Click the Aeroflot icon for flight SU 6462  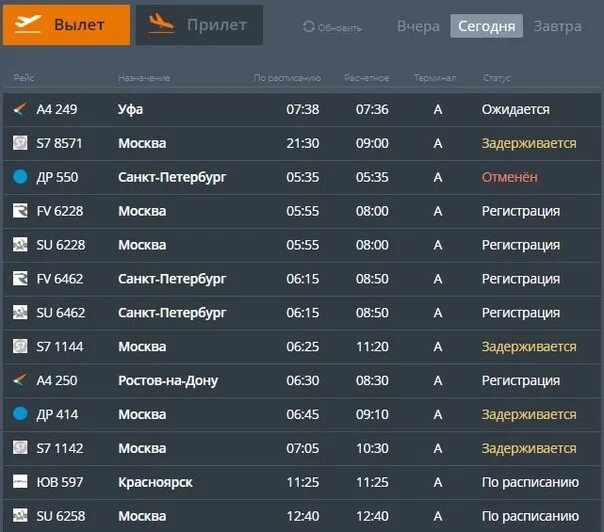coord(20,313)
